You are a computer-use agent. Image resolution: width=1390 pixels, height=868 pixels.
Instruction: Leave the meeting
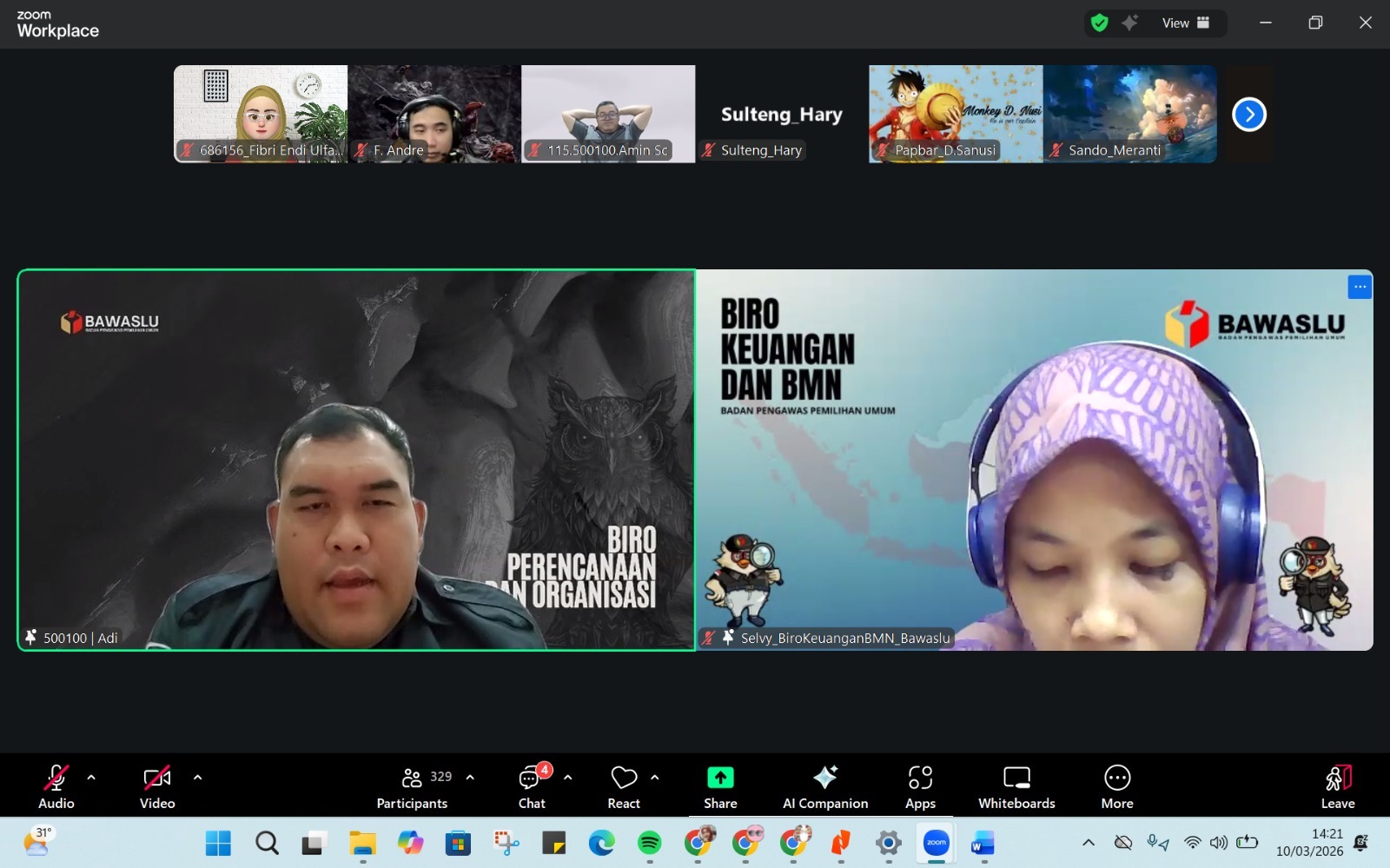(1338, 786)
